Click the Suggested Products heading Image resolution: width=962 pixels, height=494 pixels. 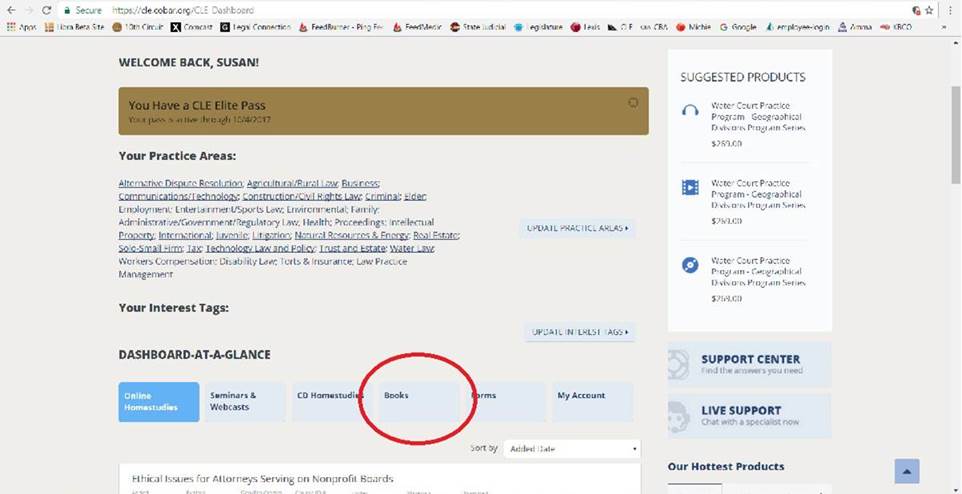coord(743,77)
